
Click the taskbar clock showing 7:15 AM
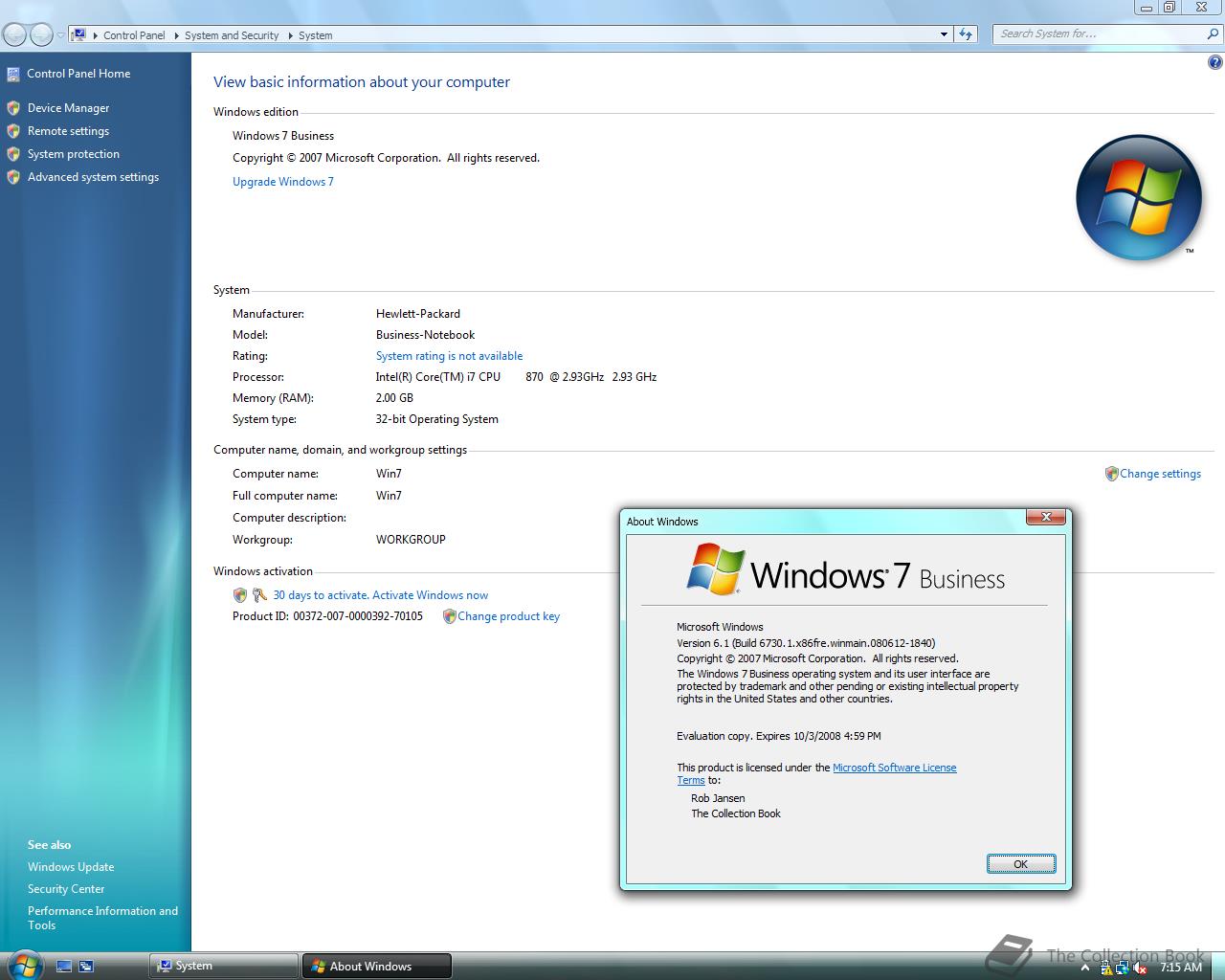click(x=1181, y=968)
